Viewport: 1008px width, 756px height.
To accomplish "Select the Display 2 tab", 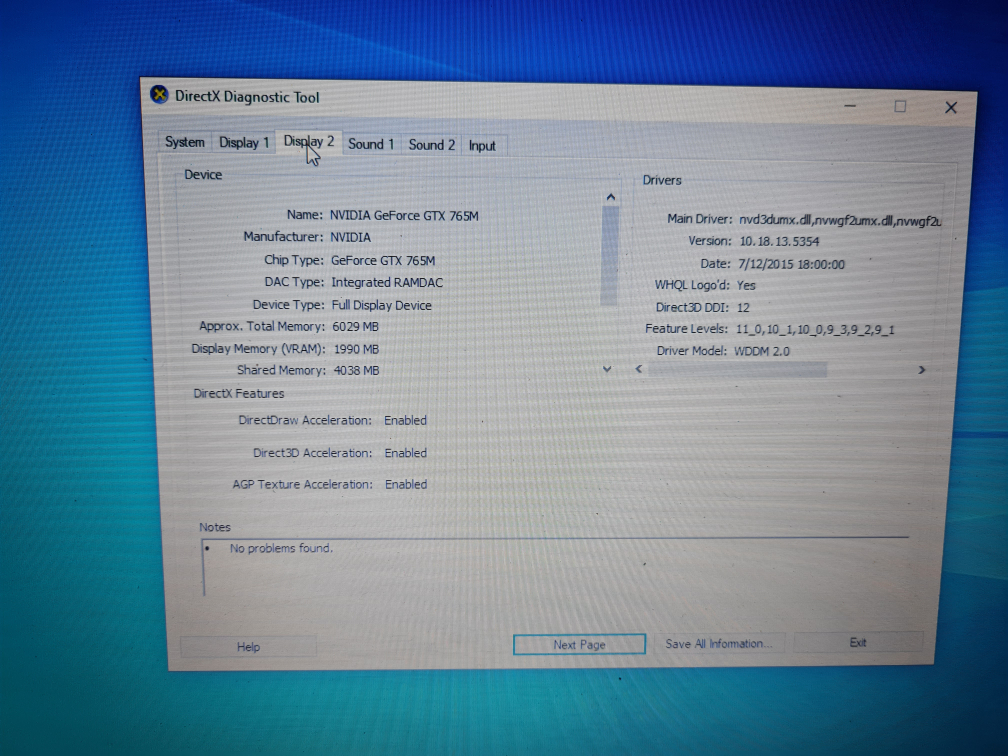I will click(x=309, y=141).
